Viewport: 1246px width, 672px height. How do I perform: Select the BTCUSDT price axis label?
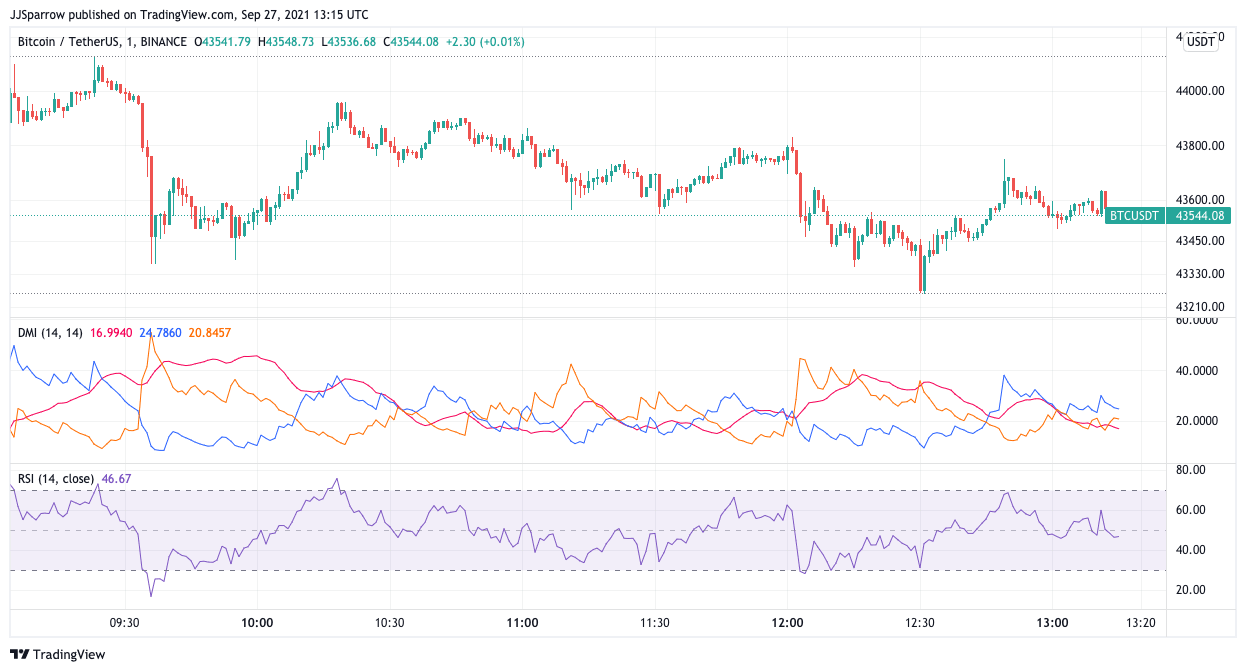point(1134,215)
